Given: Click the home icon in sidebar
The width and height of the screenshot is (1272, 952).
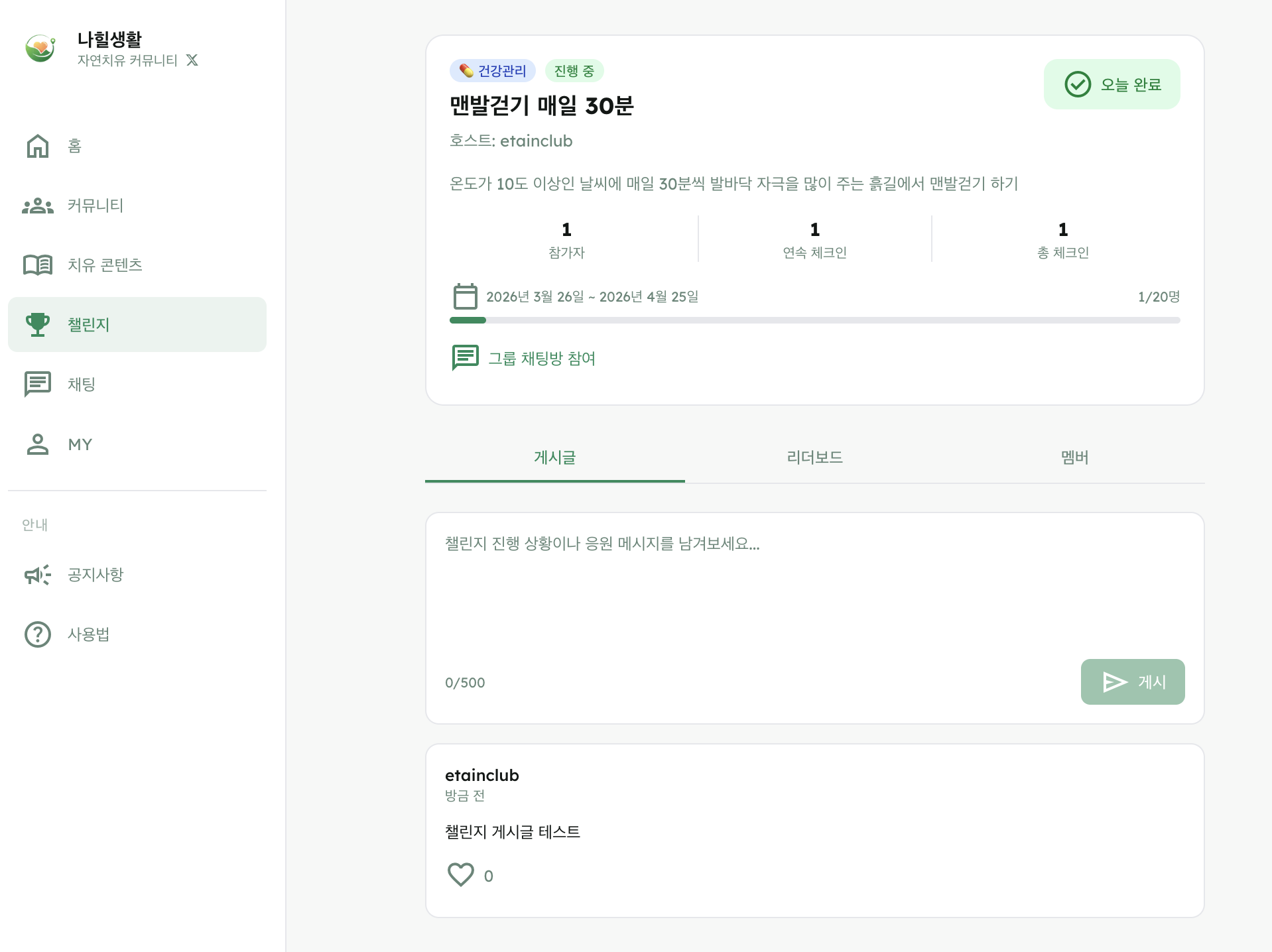Looking at the screenshot, I should click(x=38, y=146).
